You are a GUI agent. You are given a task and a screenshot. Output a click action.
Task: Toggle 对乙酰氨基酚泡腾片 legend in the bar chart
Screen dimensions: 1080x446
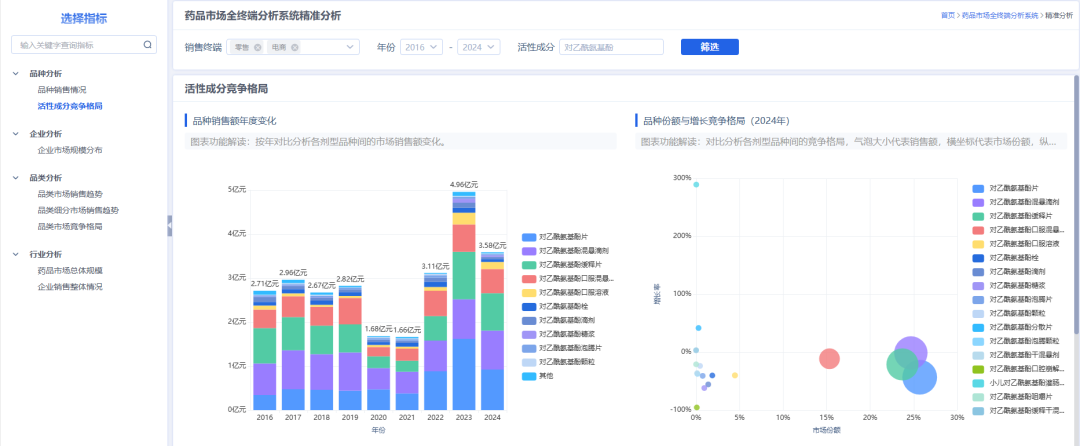point(564,348)
